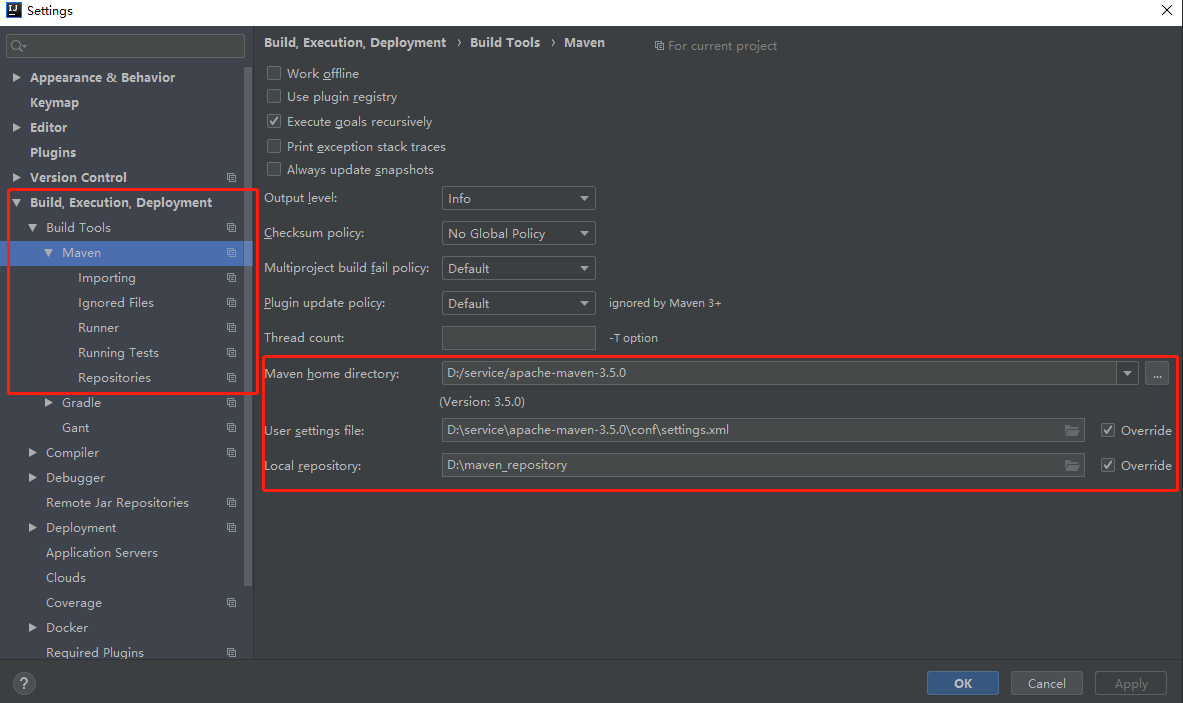
Task: Open Maven home directory dropdown arrow
Action: pyautogui.click(x=1127, y=373)
